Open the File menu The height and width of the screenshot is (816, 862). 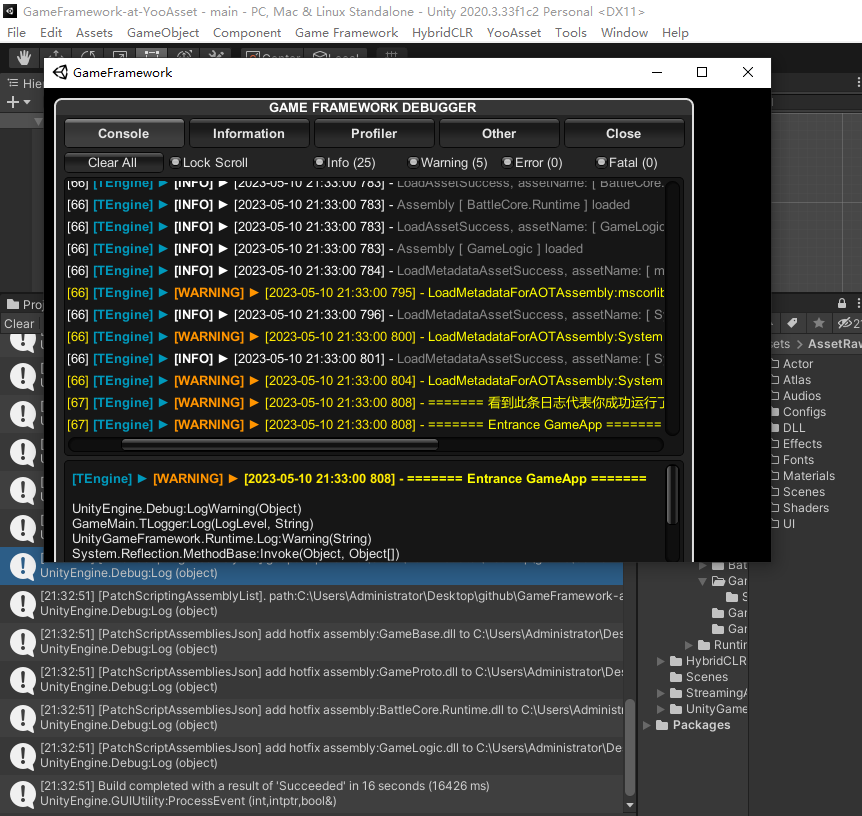[16, 33]
